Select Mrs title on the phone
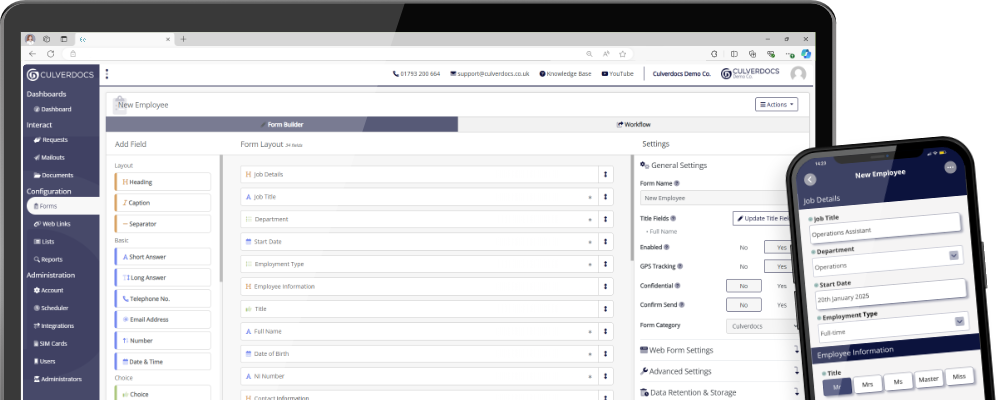The height and width of the screenshot is (400, 1000). (x=867, y=384)
